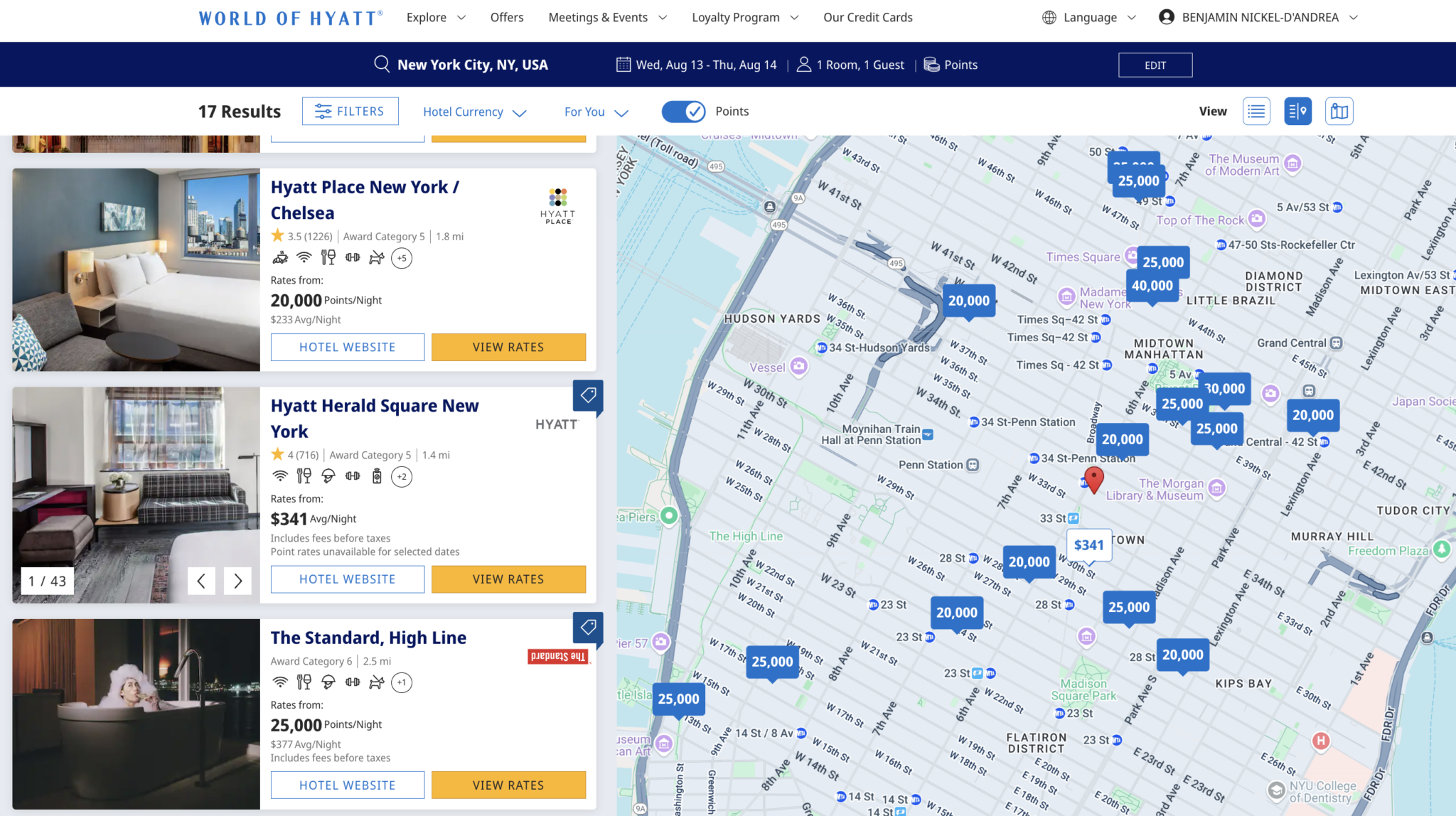The width and height of the screenshot is (1456, 816).
Task: Select the split list and map view
Action: [1297, 111]
